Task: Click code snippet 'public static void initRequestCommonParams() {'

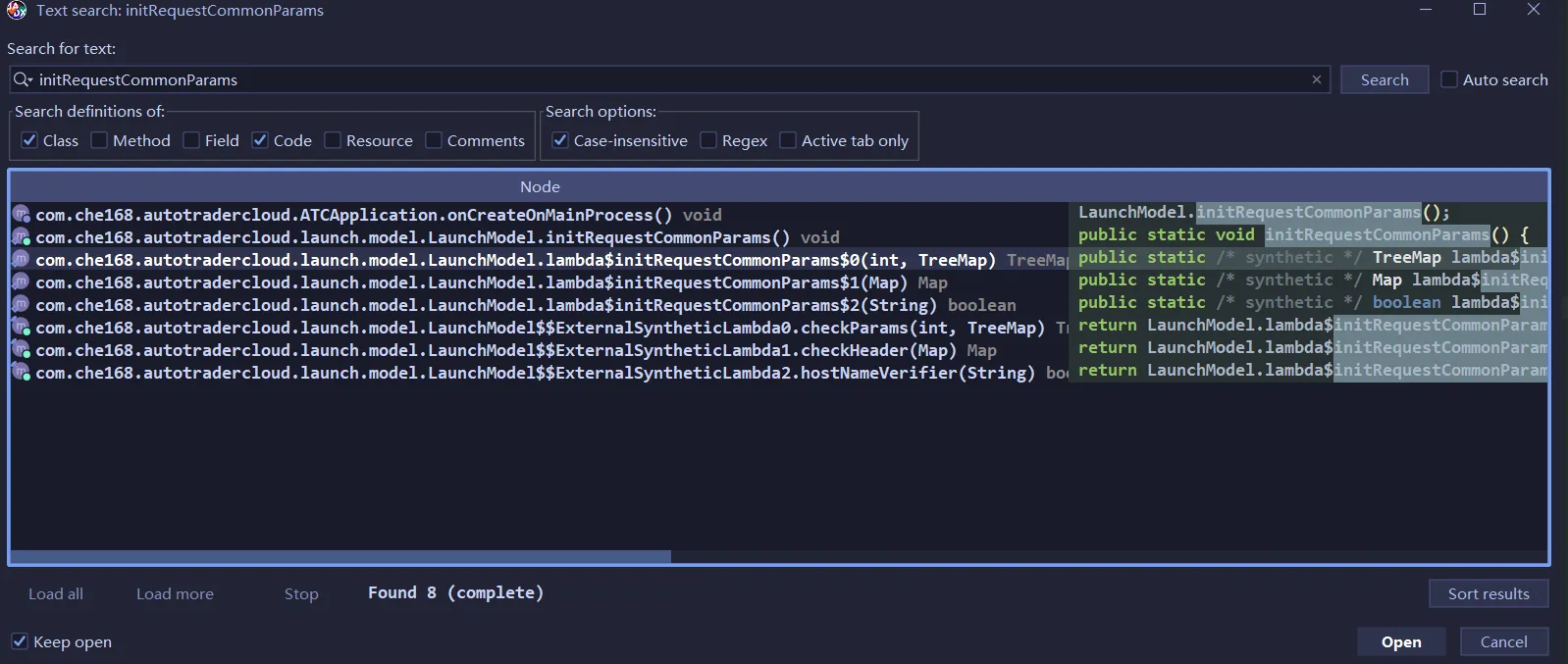Action: tap(1303, 234)
